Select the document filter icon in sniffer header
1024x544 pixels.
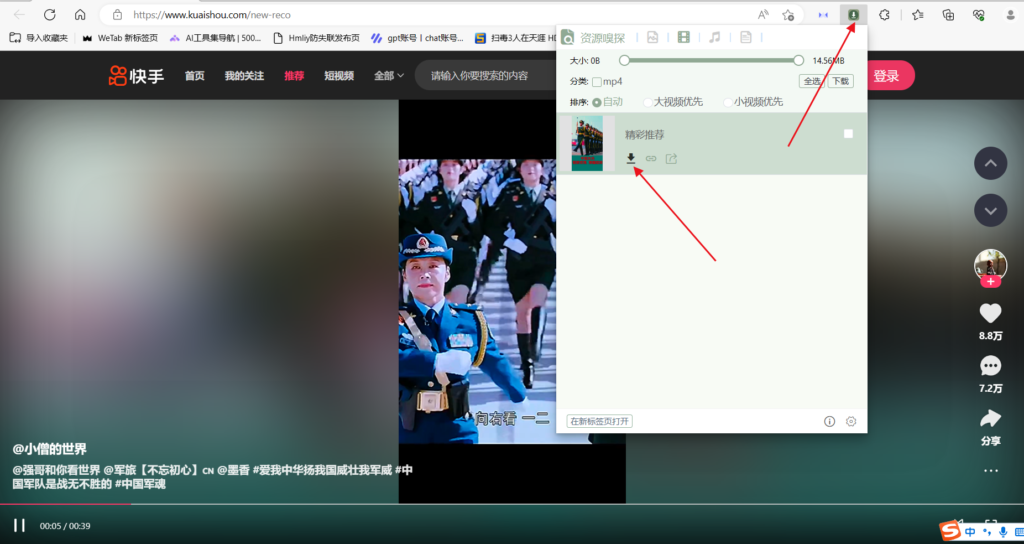pos(746,38)
